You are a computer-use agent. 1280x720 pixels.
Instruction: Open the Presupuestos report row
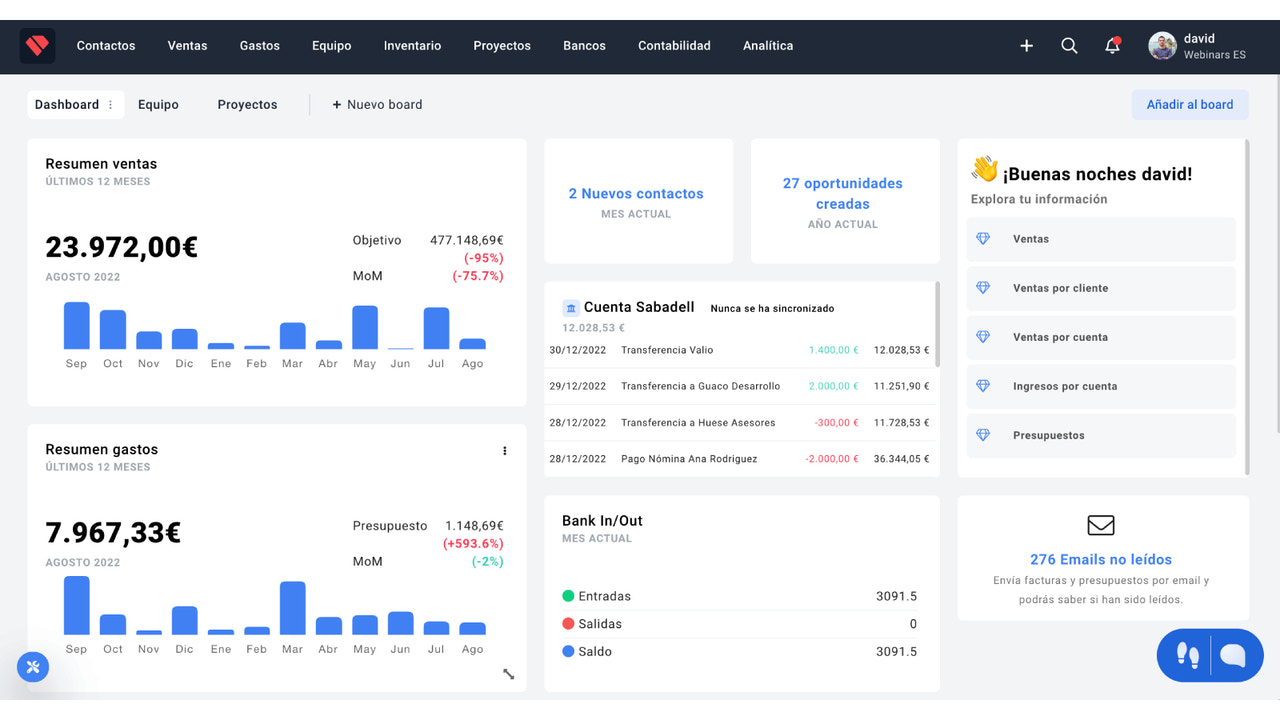coord(1101,435)
